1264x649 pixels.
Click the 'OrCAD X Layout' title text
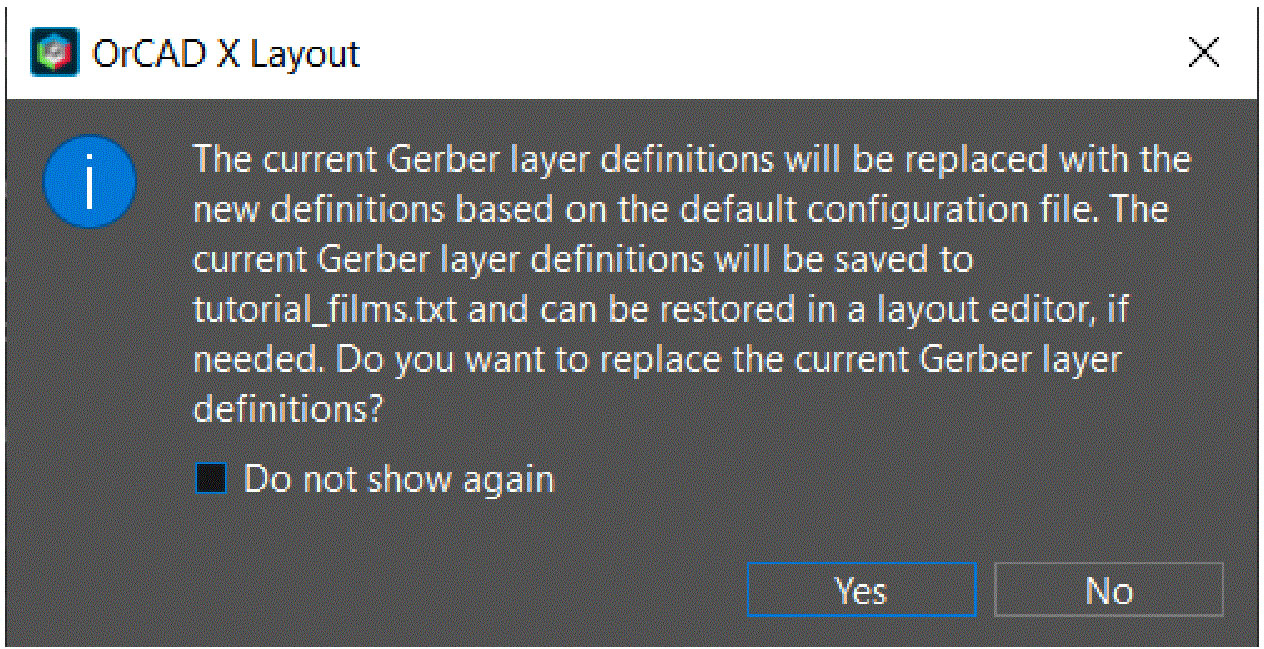(x=226, y=53)
